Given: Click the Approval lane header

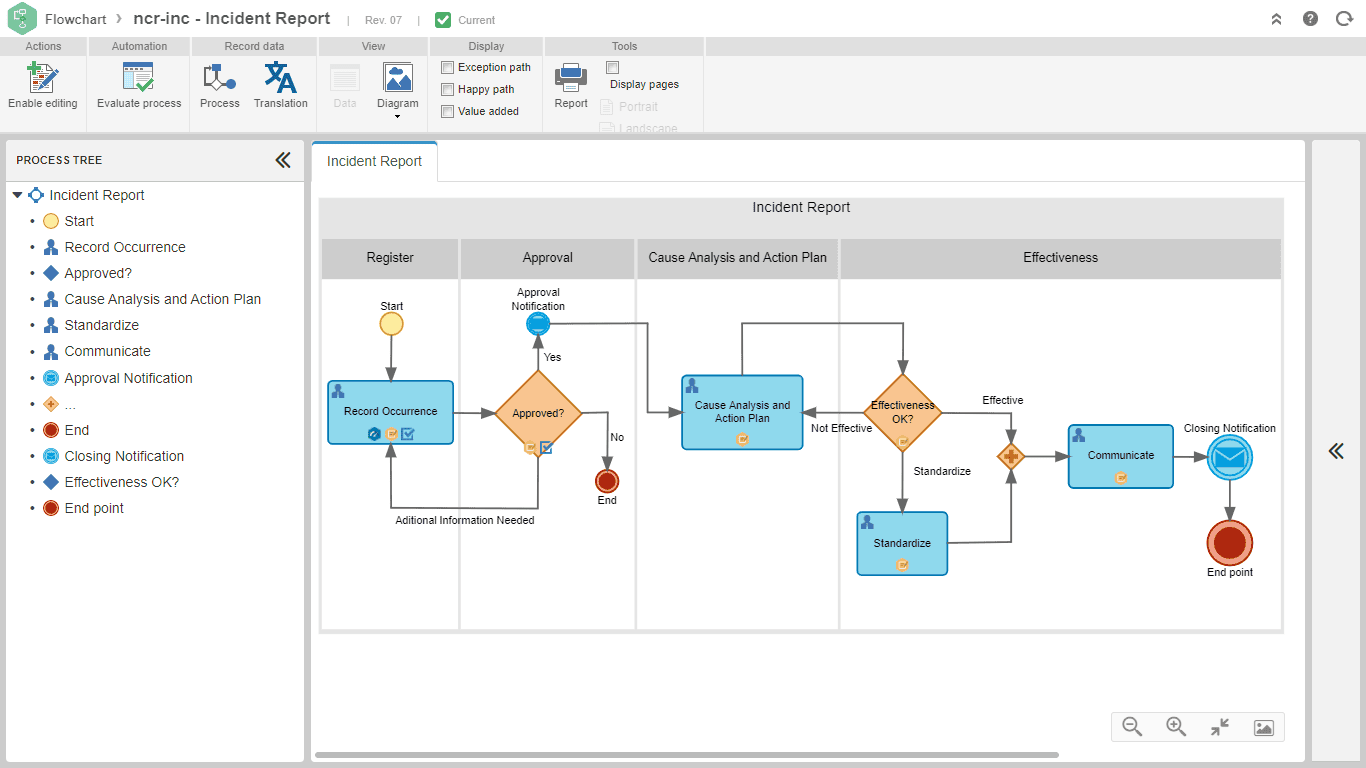Looking at the screenshot, I should coord(548,258).
